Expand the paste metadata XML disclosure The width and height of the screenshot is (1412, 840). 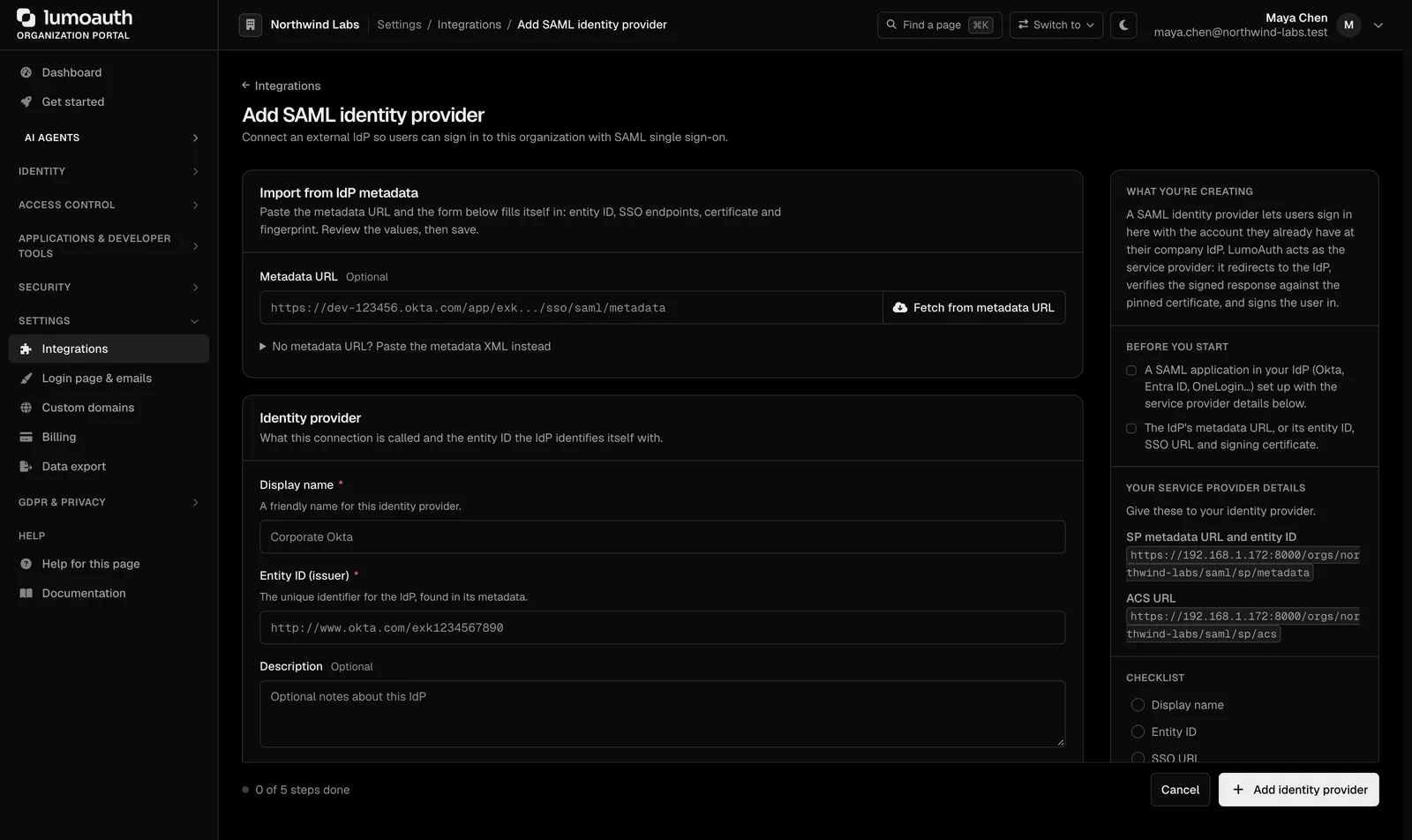tap(405, 347)
